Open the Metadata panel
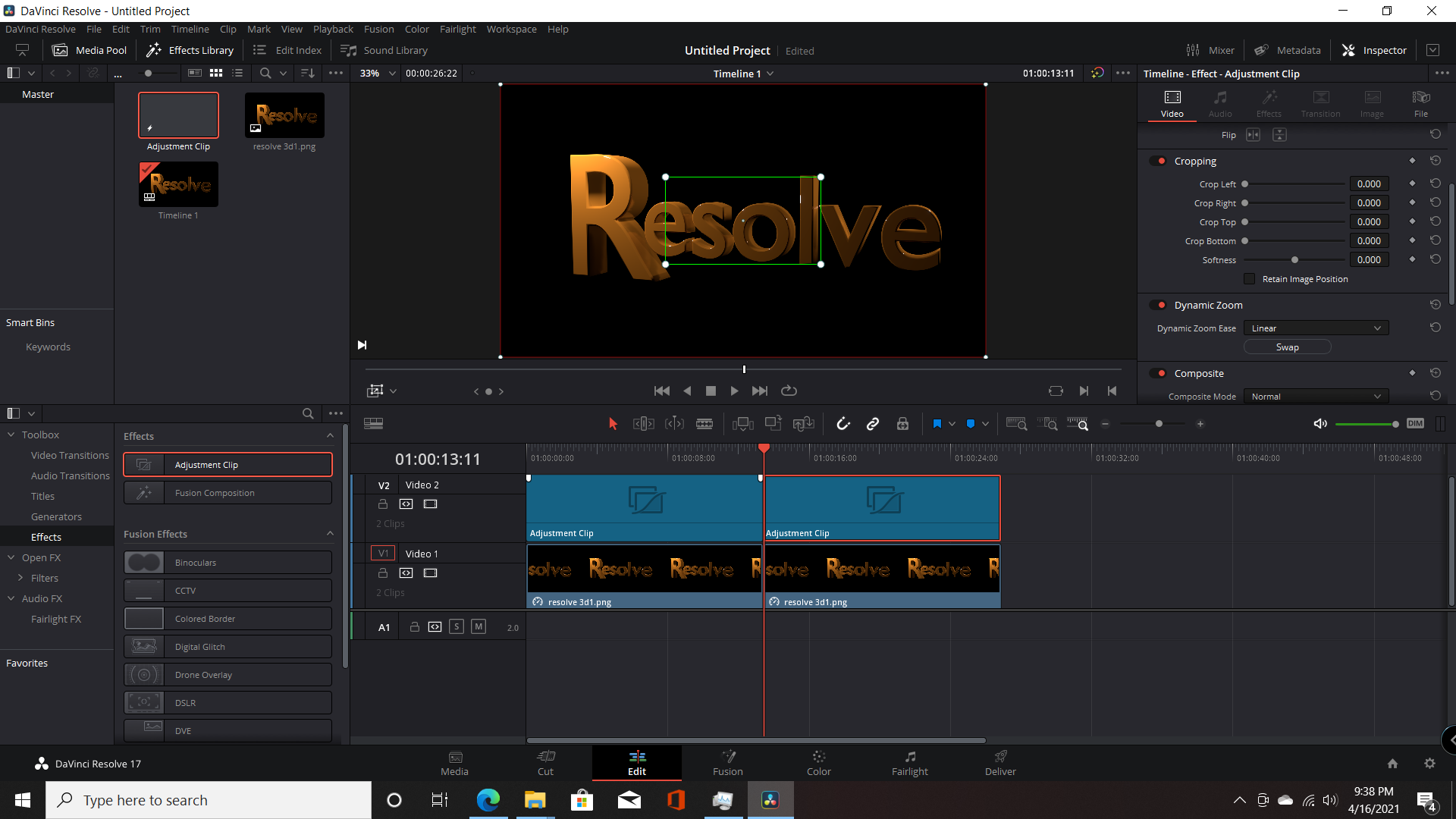 tap(1288, 50)
